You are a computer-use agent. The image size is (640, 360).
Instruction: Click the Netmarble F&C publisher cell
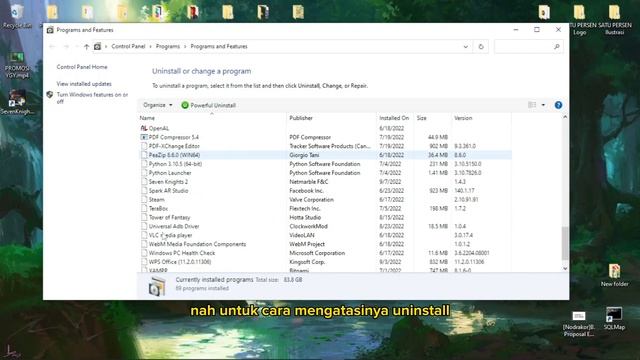[309, 182]
